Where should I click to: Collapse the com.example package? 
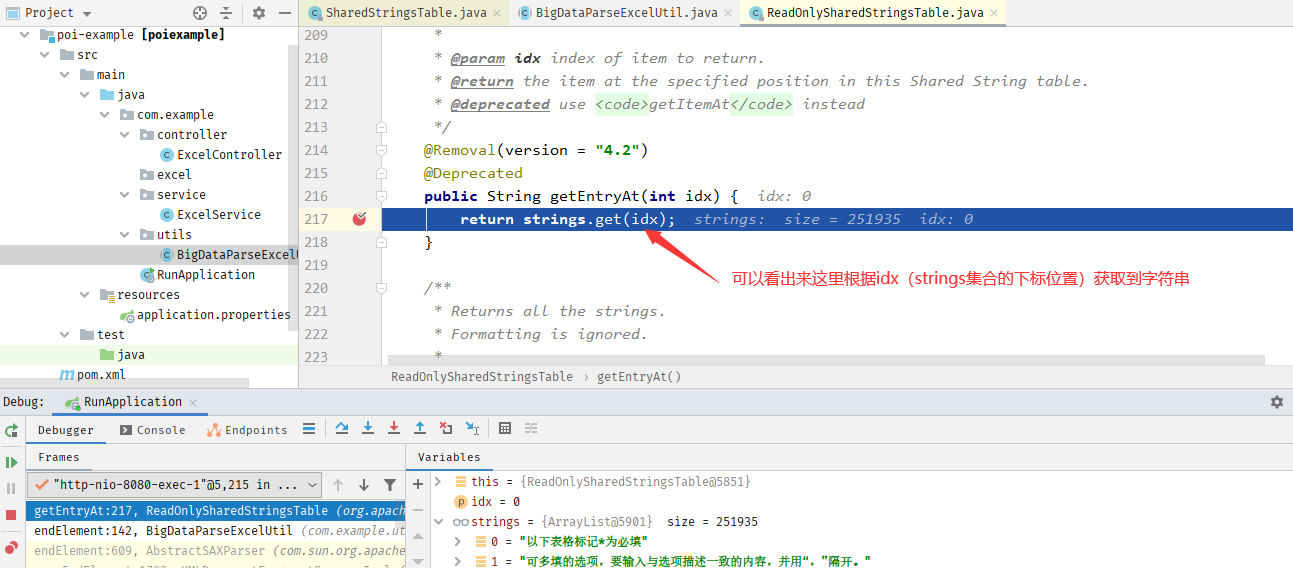(x=107, y=114)
